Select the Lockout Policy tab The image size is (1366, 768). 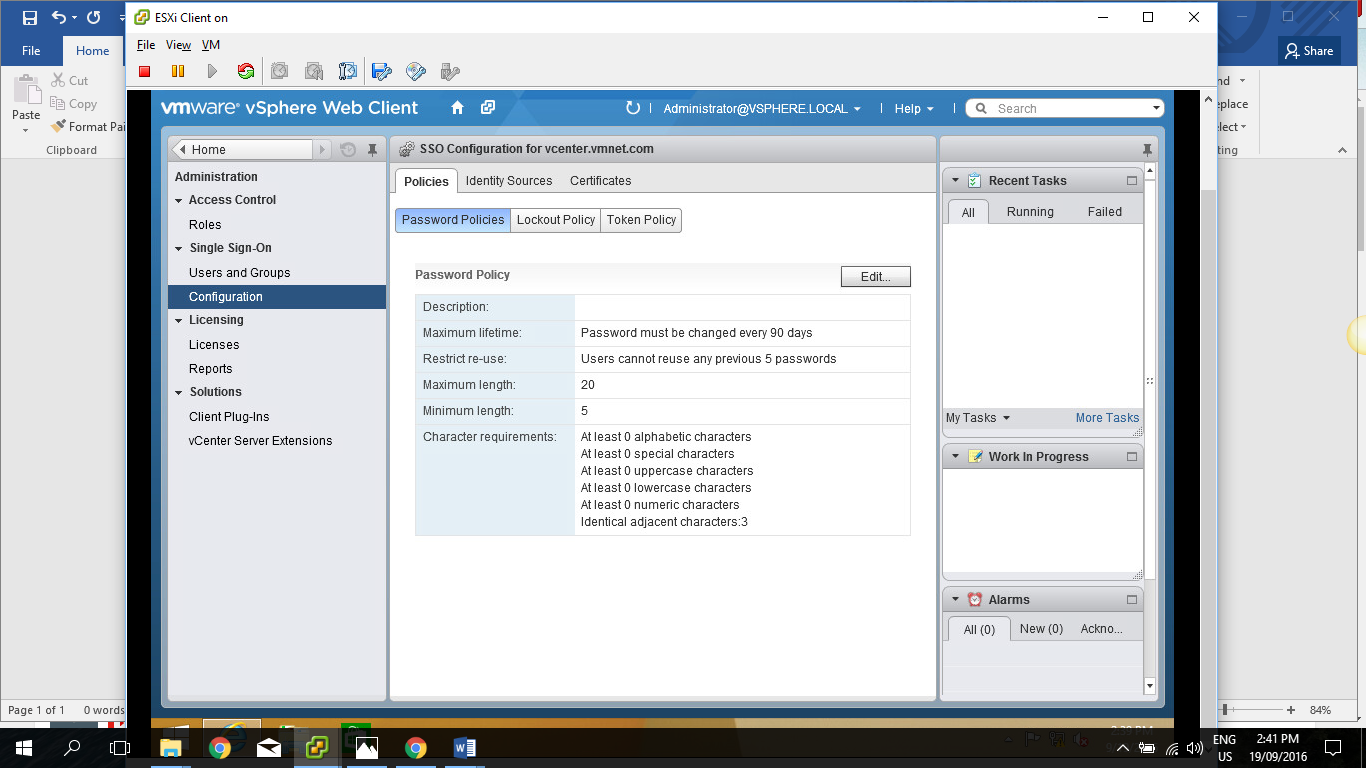pos(556,220)
